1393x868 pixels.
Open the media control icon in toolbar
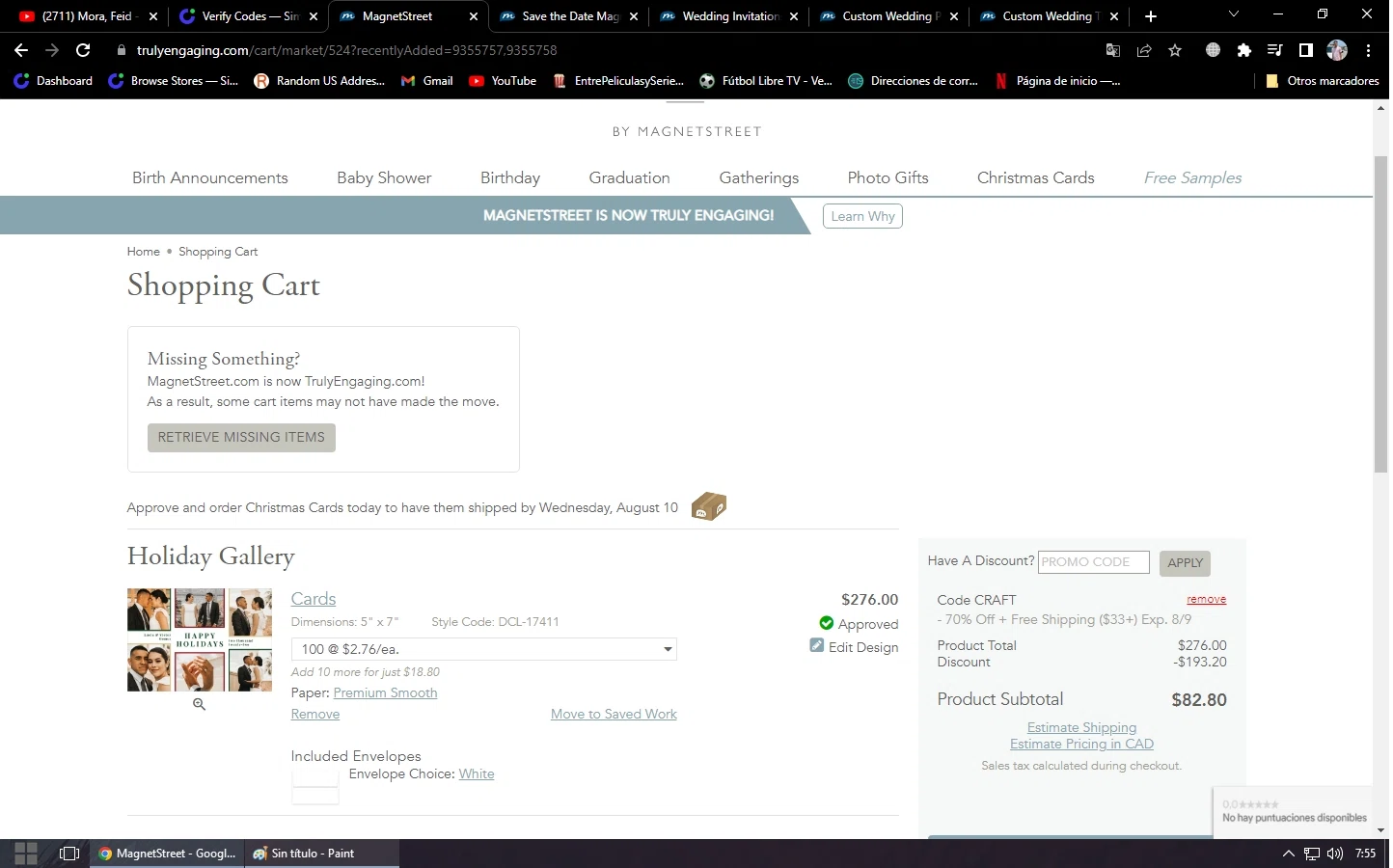pos(1275,50)
